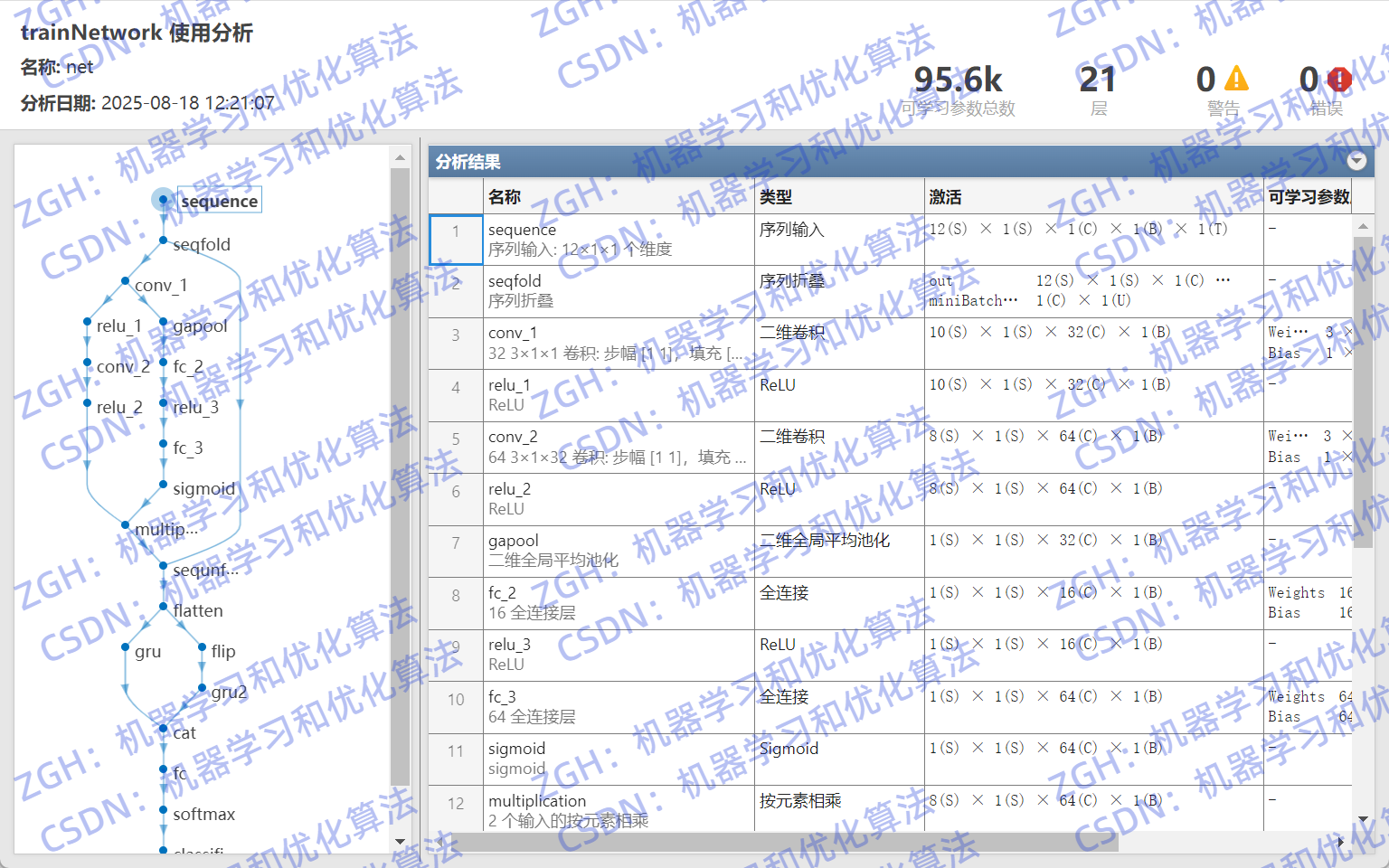Image resolution: width=1389 pixels, height=868 pixels.
Task: Select relu_3 row in results table
Action: point(891,656)
